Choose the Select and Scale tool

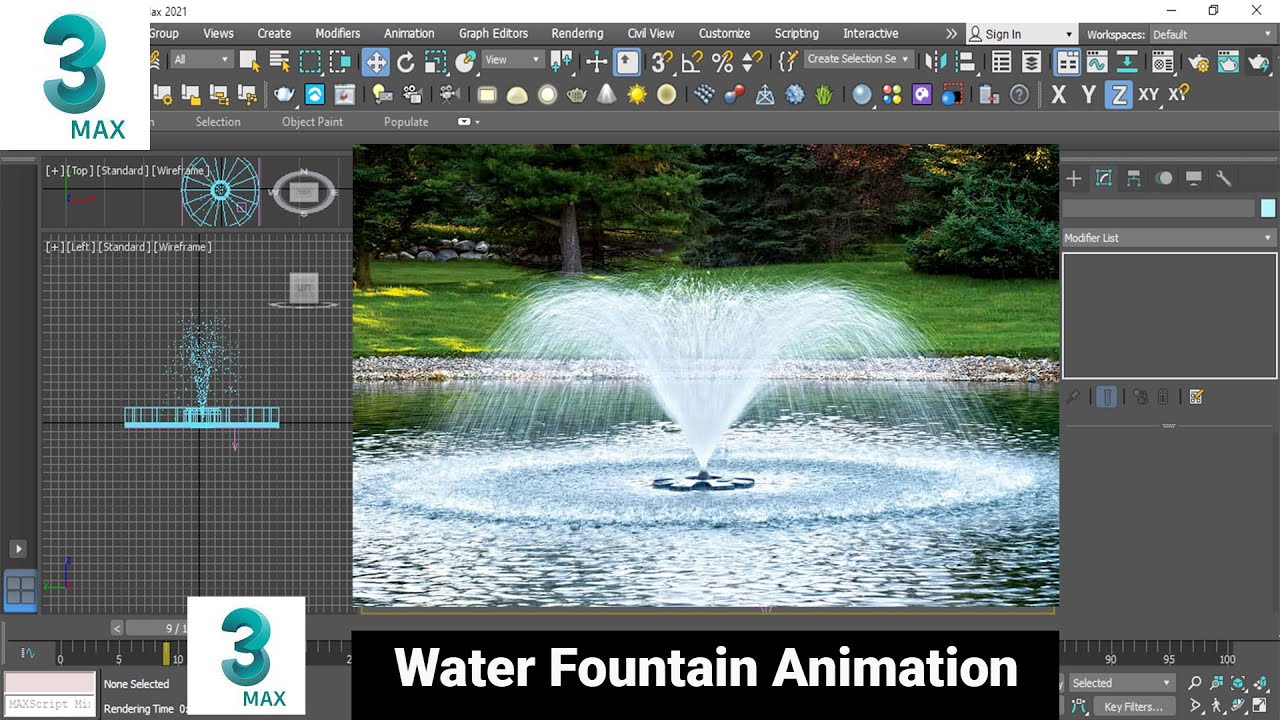[x=435, y=63]
